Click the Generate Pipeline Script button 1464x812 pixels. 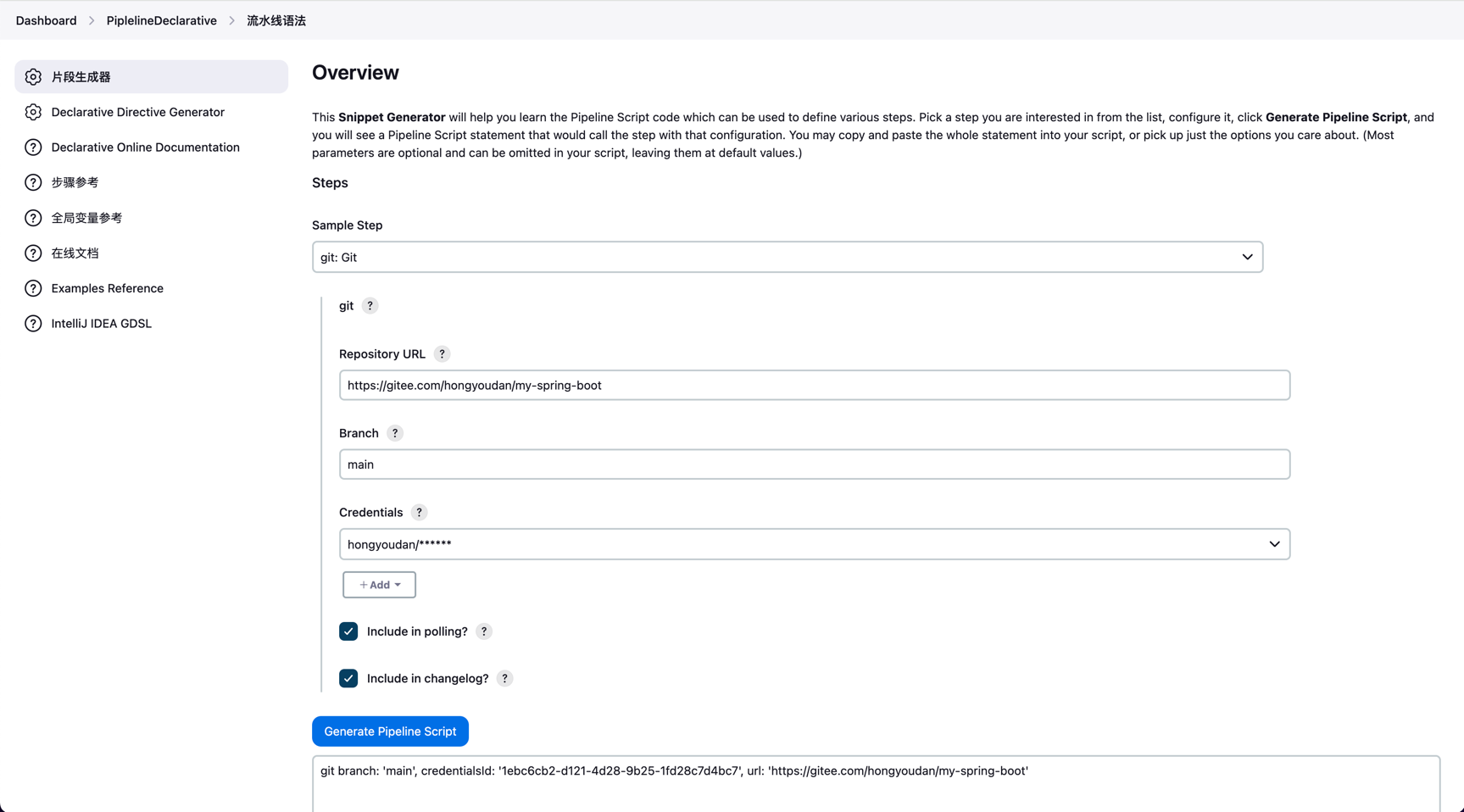click(x=390, y=731)
